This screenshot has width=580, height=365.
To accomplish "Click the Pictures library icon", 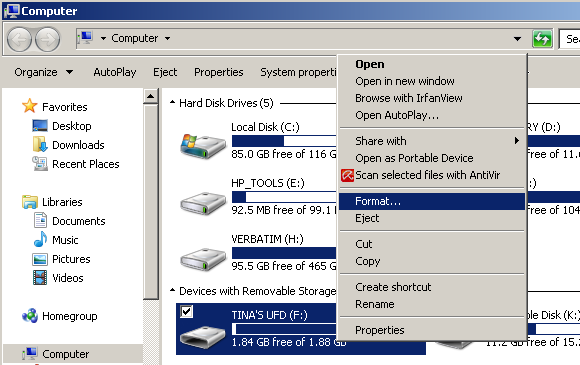I will click(x=40, y=259).
